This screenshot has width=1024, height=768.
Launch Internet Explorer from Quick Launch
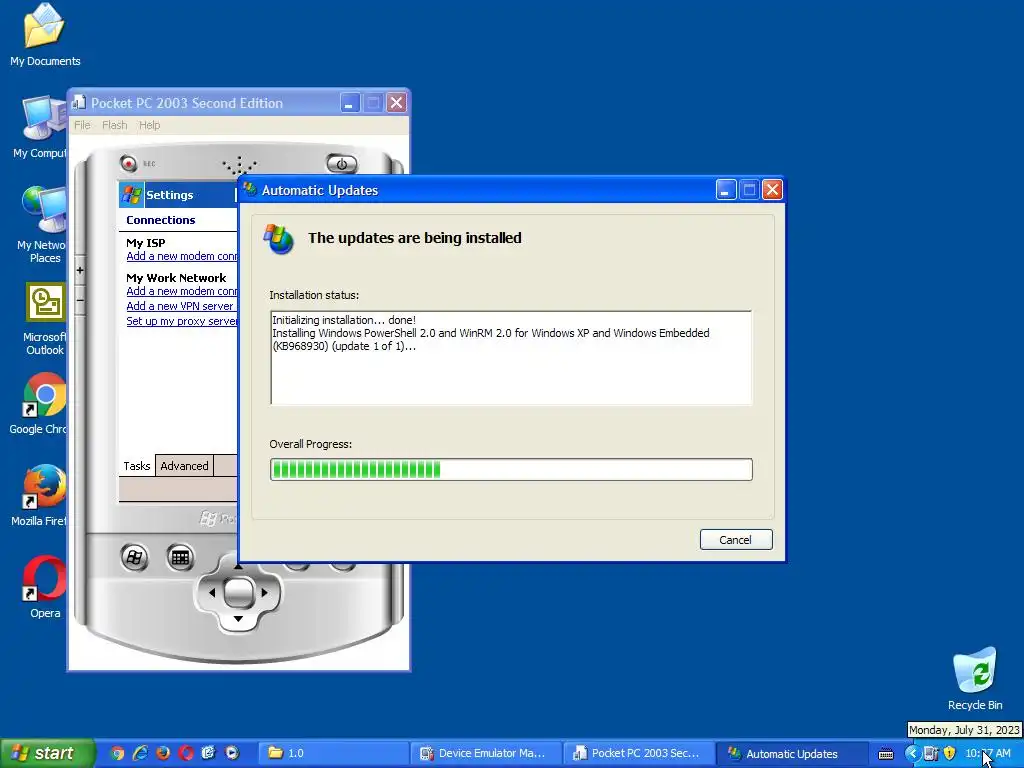coord(140,753)
